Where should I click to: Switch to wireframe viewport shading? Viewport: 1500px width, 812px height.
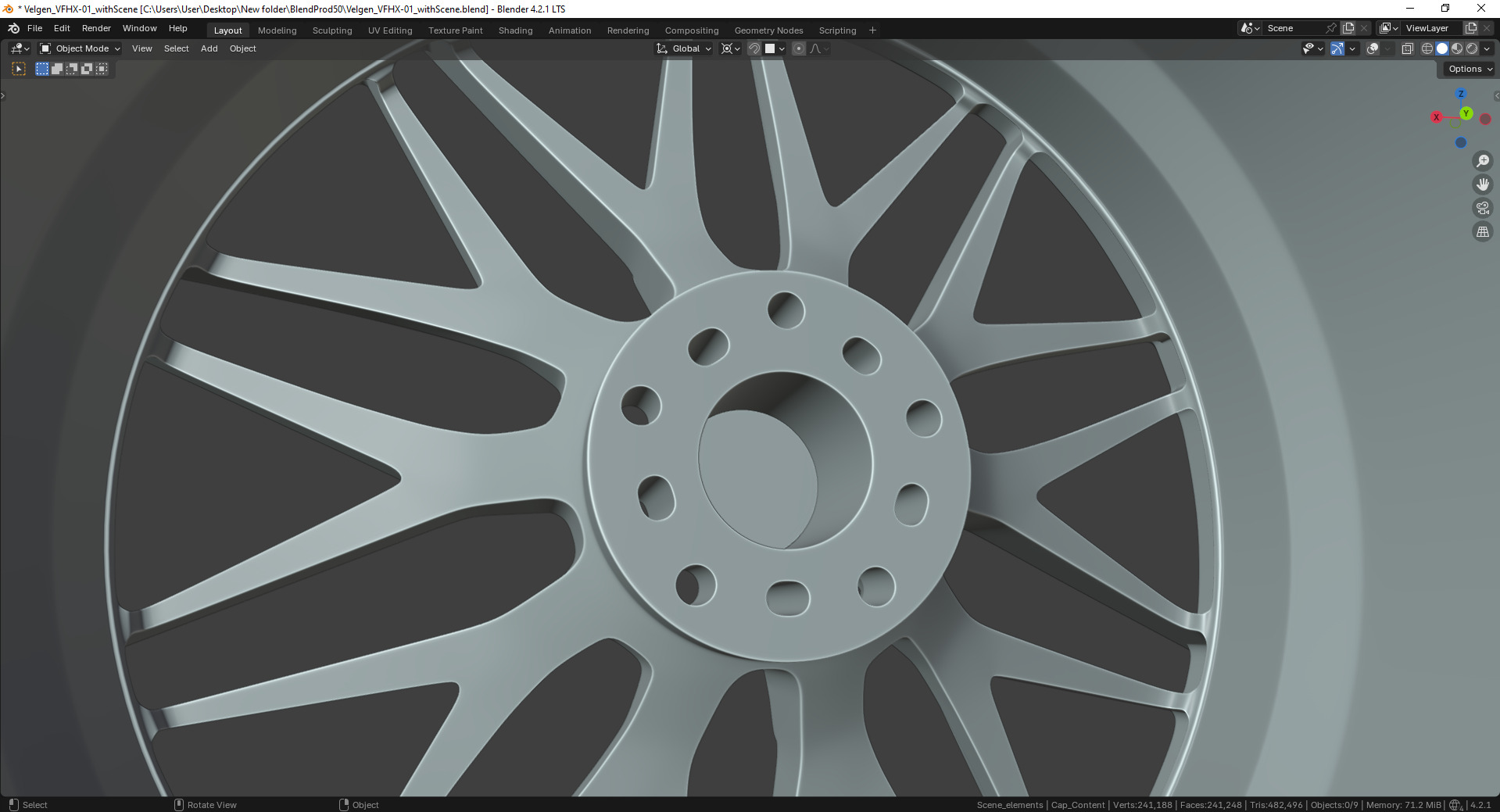(x=1427, y=48)
